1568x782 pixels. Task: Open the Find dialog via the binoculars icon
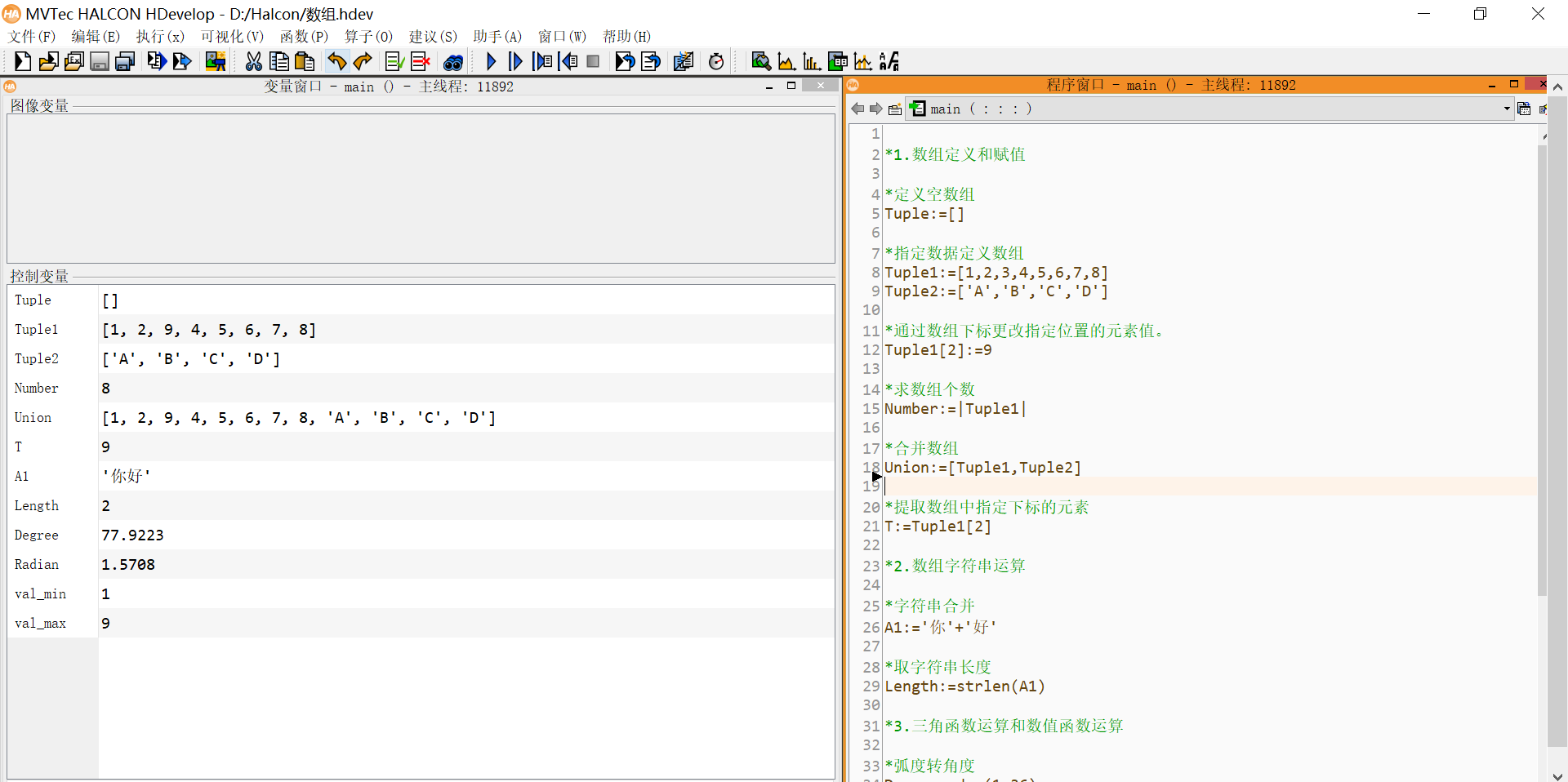coord(452,61)
